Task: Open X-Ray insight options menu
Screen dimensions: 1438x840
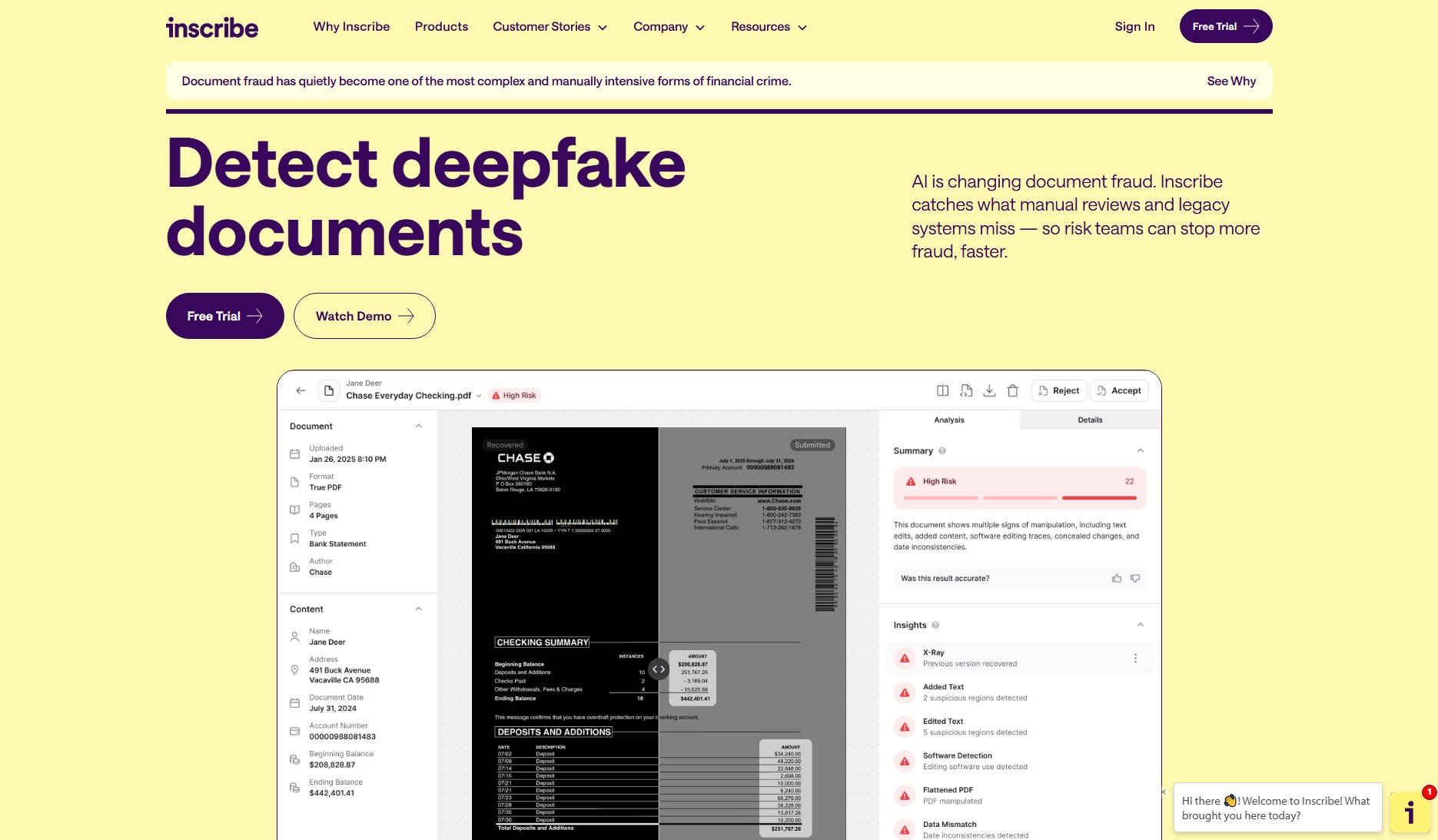Action: (1135, 657)
